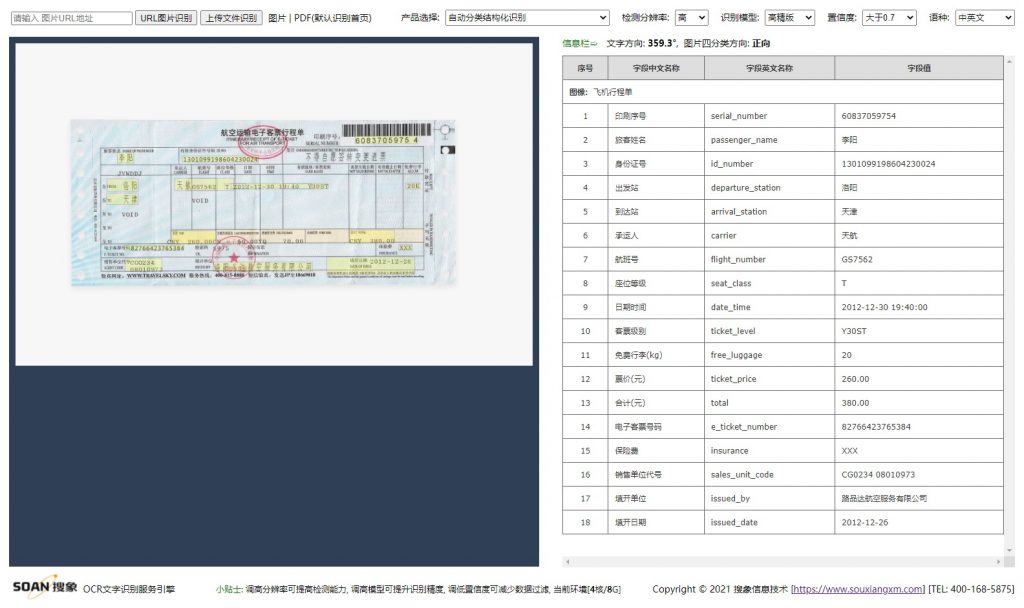
Task: Click the total value 380.00
Action: pos(856,403)
